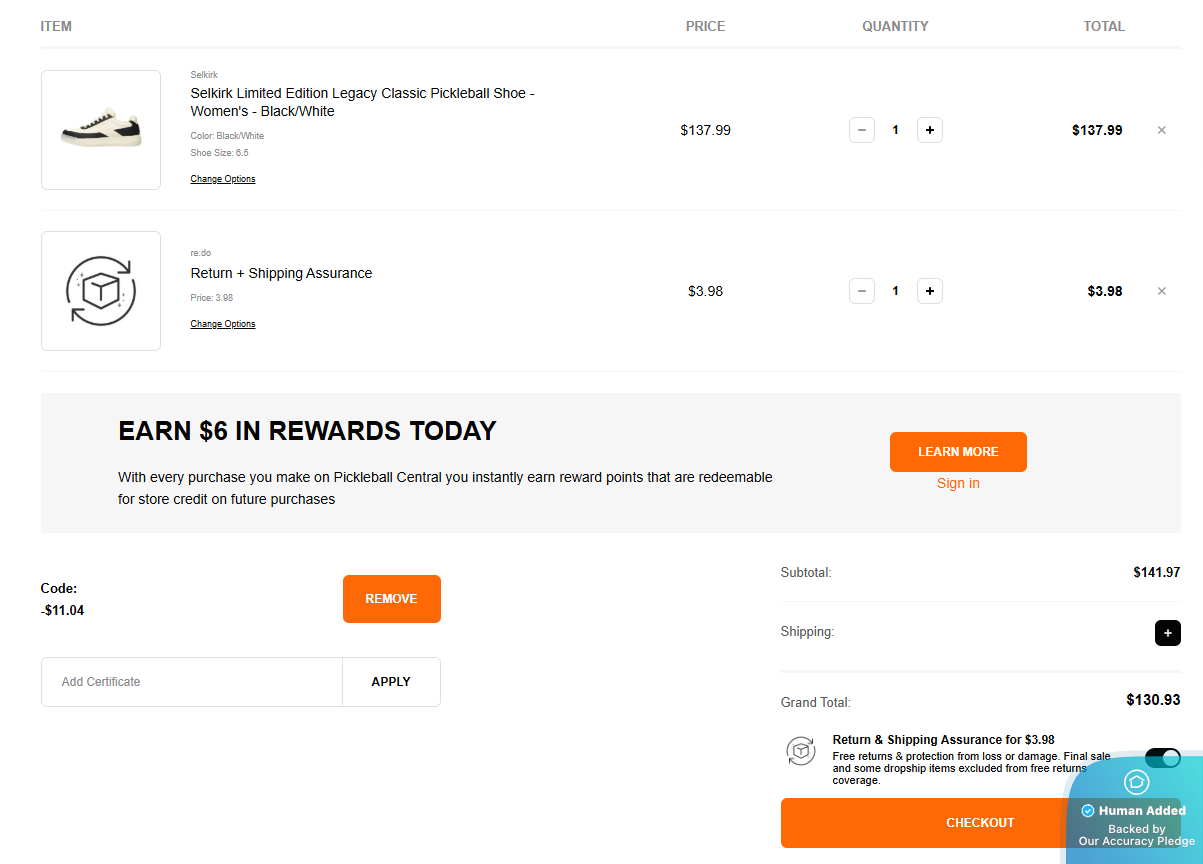Expand the Shipping estimate section
The height and width of the screenshot is (864, 1203).
pyautogui.click(x=1167, y=633)
